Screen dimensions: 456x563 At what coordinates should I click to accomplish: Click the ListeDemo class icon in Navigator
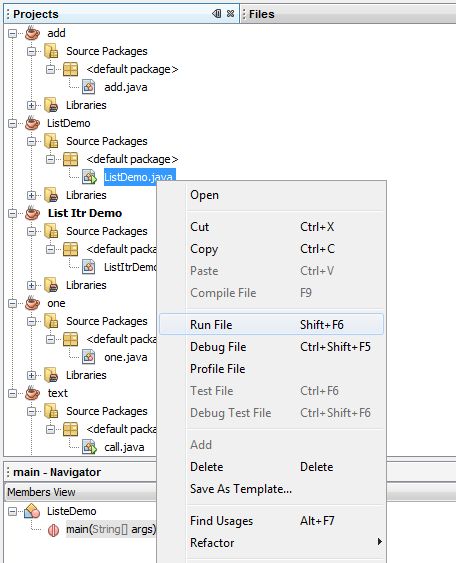click(x=32, y=511)
